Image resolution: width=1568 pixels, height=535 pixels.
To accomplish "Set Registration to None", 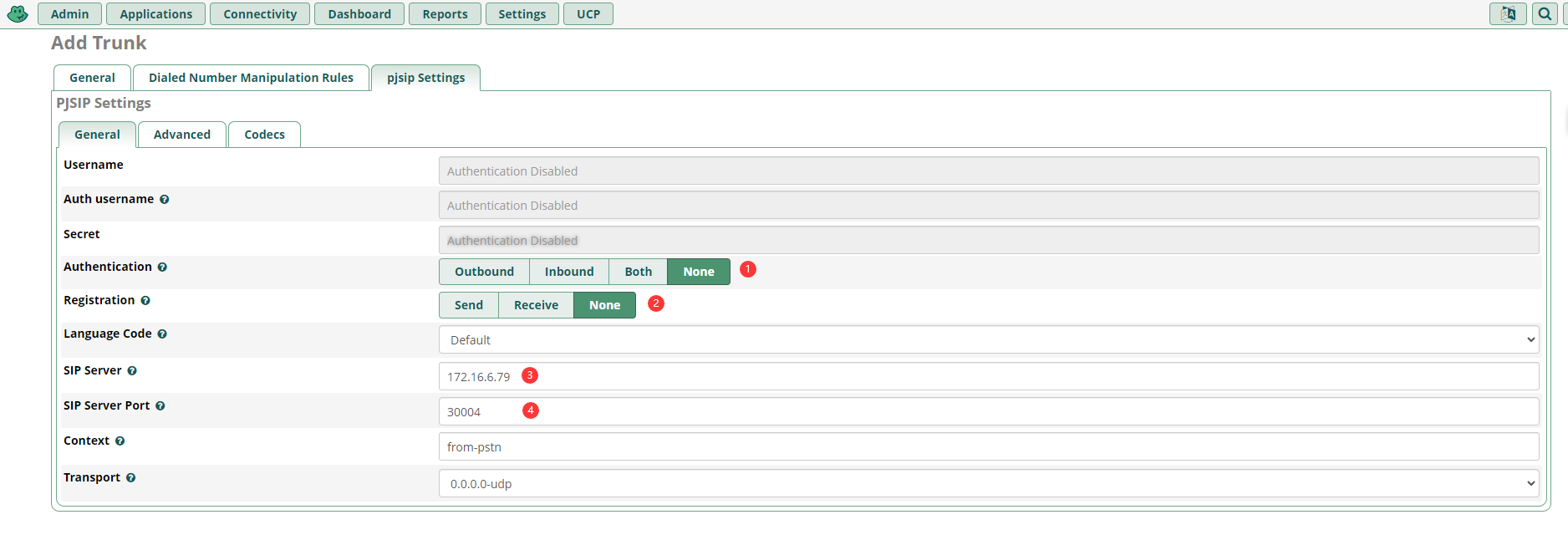I will pos(604,305).
